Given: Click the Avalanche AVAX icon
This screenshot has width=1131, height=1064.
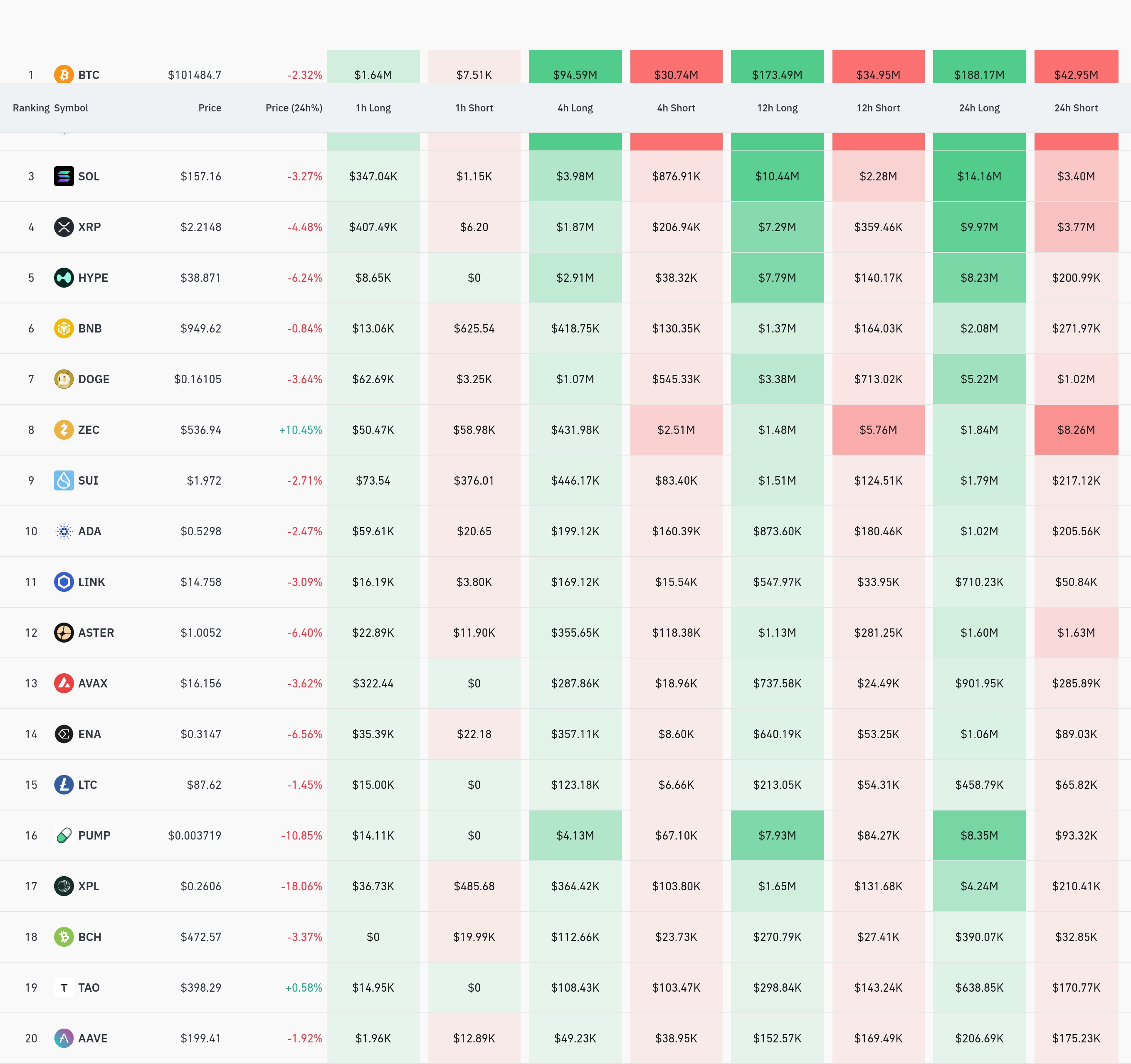Looking at the screenshot, I should (x=64, y=683).
